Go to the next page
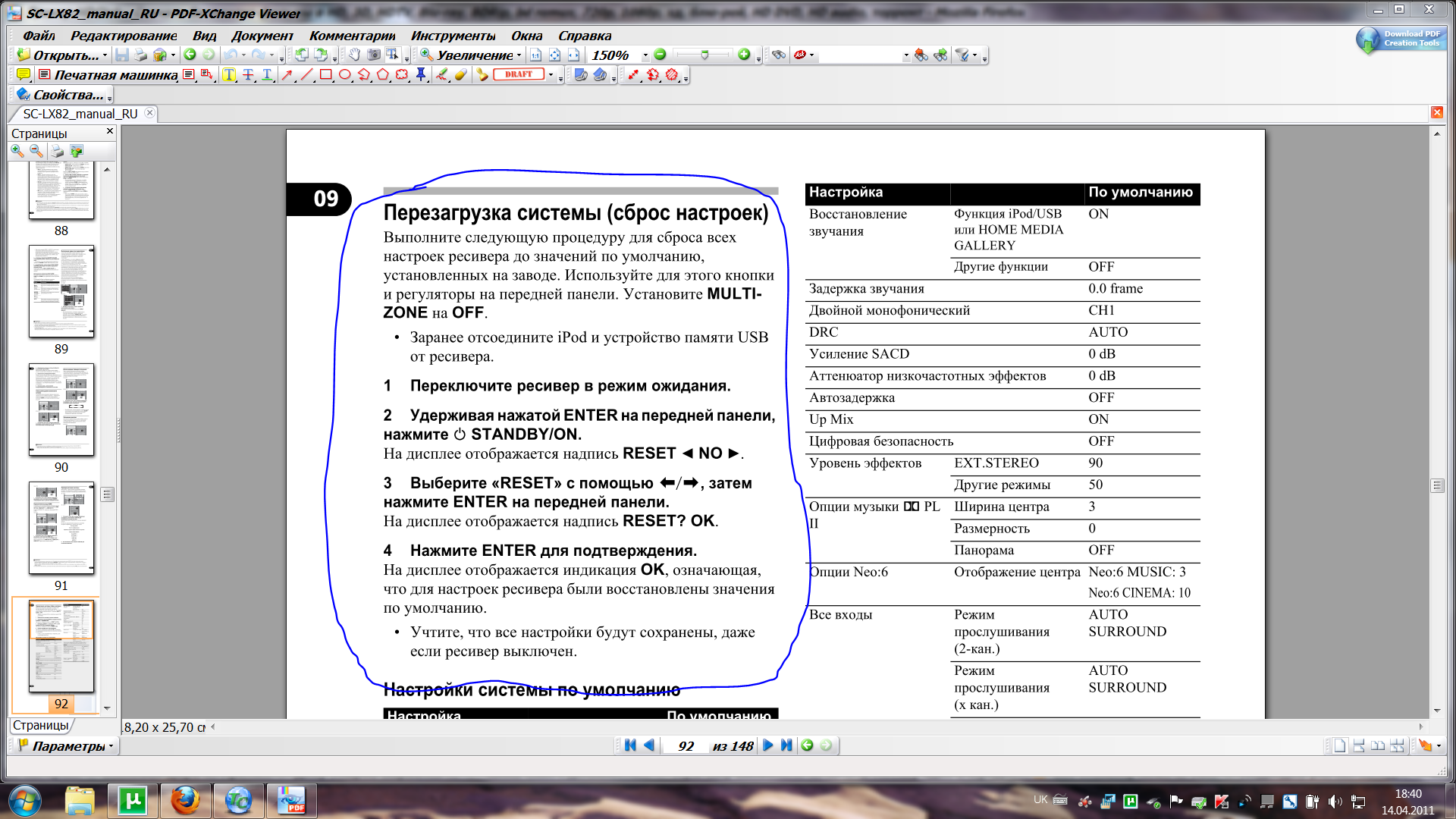 pos(767,745)
